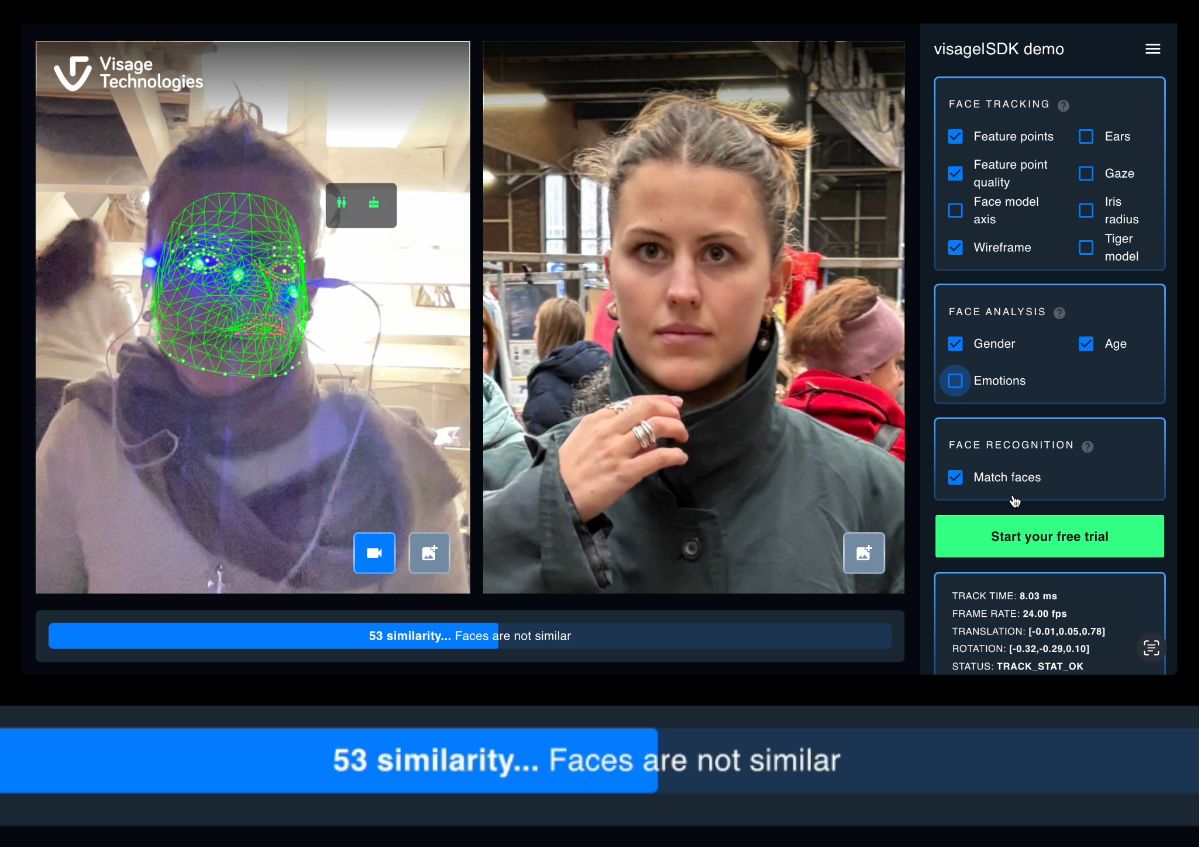
Task: Open the Face Recognition help icon
Action: click(x=1087, y=446)
